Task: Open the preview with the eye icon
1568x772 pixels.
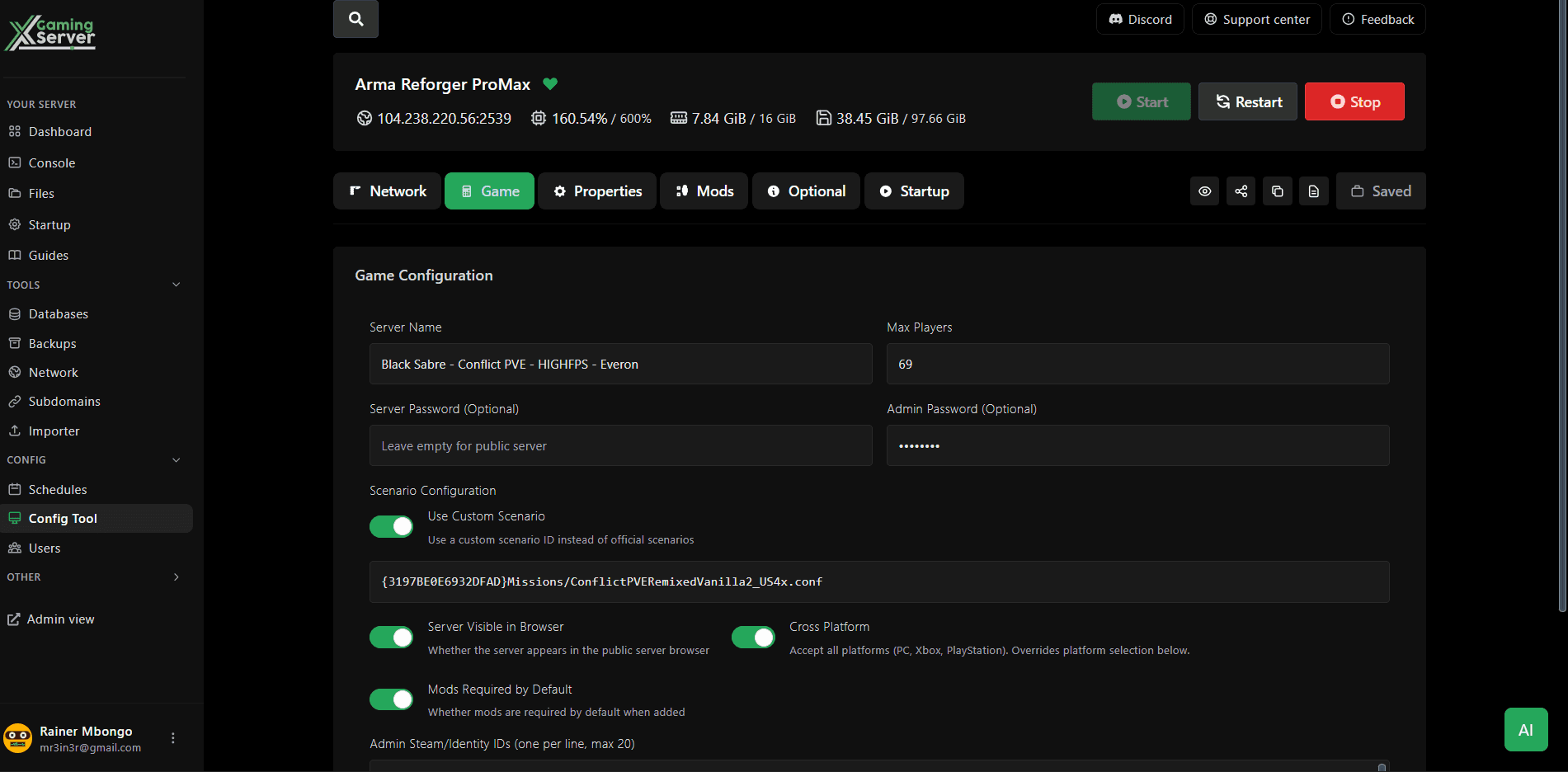Action: (1204, 191)
